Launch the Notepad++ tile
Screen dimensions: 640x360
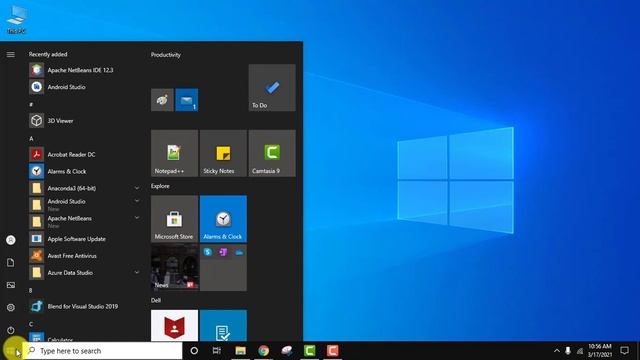[174, 153]
